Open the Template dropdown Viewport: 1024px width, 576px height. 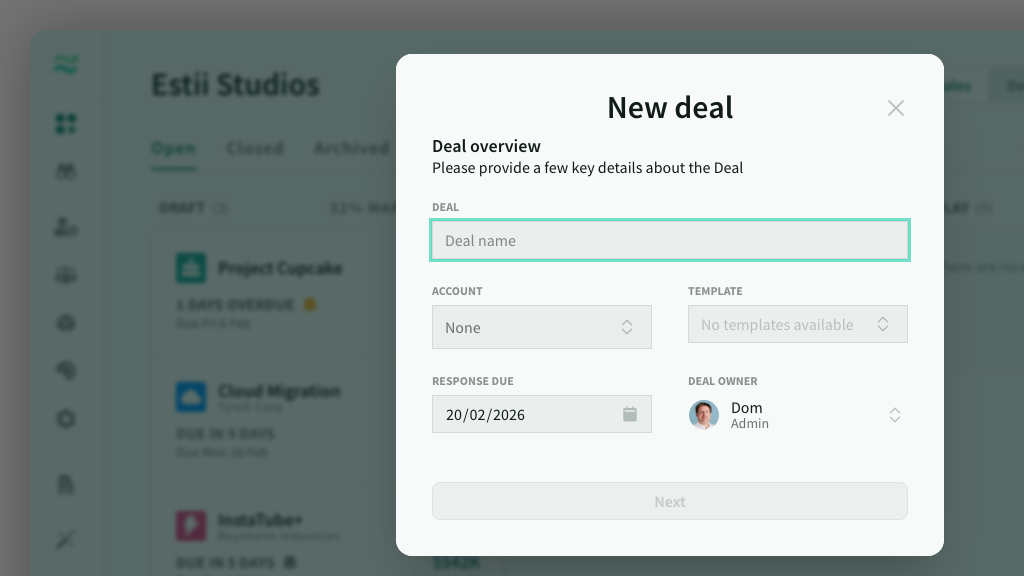click(797, 323)
